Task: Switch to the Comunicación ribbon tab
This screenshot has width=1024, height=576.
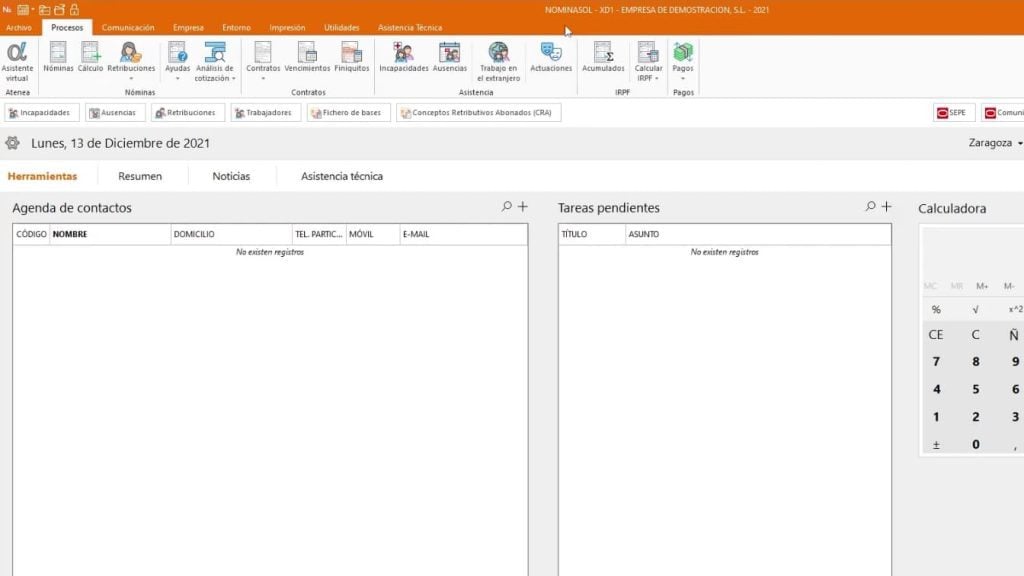Action: click(128, 27)
